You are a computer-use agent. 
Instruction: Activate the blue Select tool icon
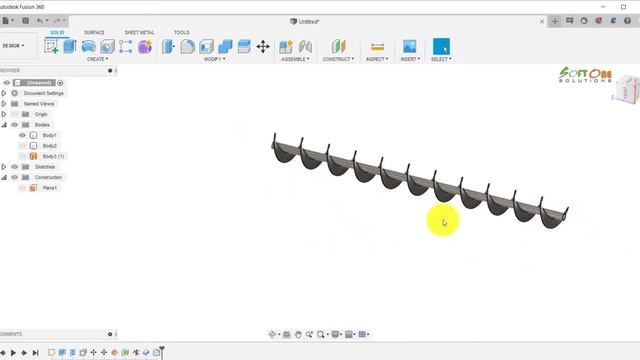click(x=441, y=46)
